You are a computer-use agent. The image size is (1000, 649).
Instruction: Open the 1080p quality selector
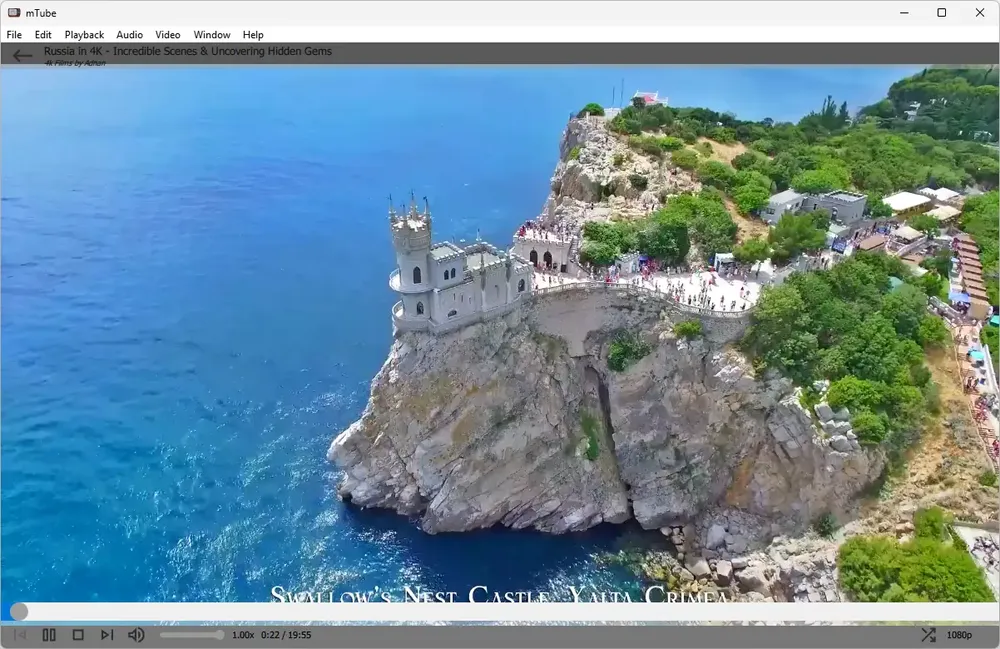[959, 635]
